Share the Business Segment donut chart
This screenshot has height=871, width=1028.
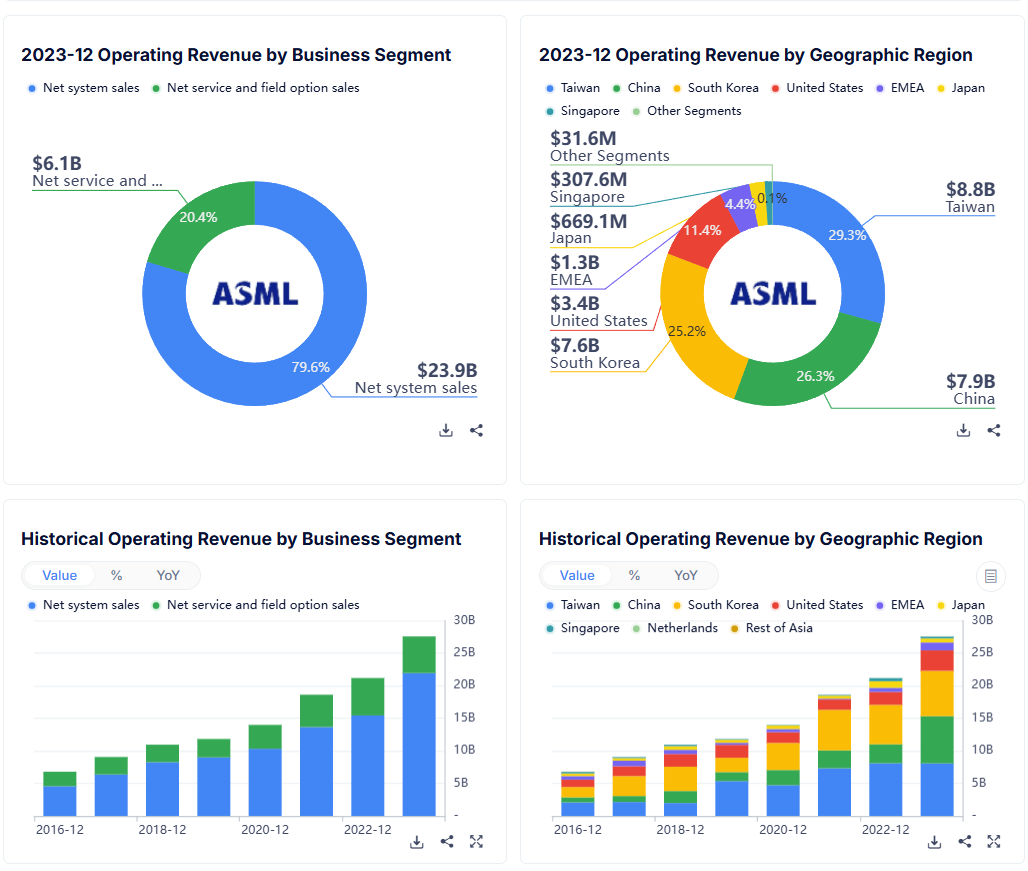tap(477, 431)
